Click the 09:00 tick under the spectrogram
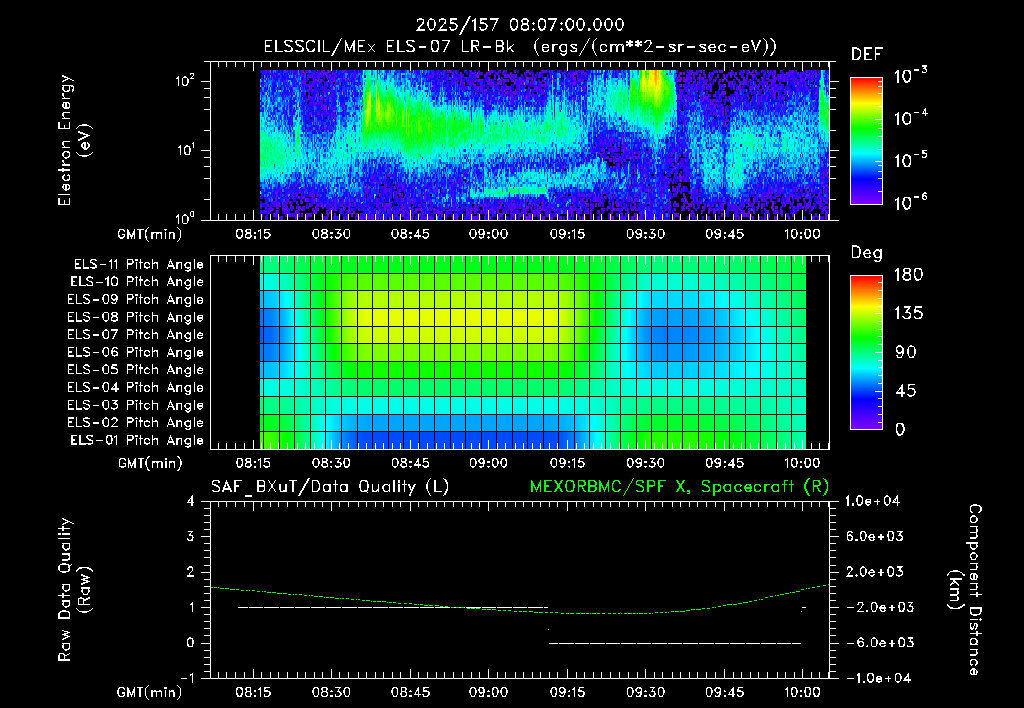The width and height of the screenshot is (1024, 708). coord(488,234)
